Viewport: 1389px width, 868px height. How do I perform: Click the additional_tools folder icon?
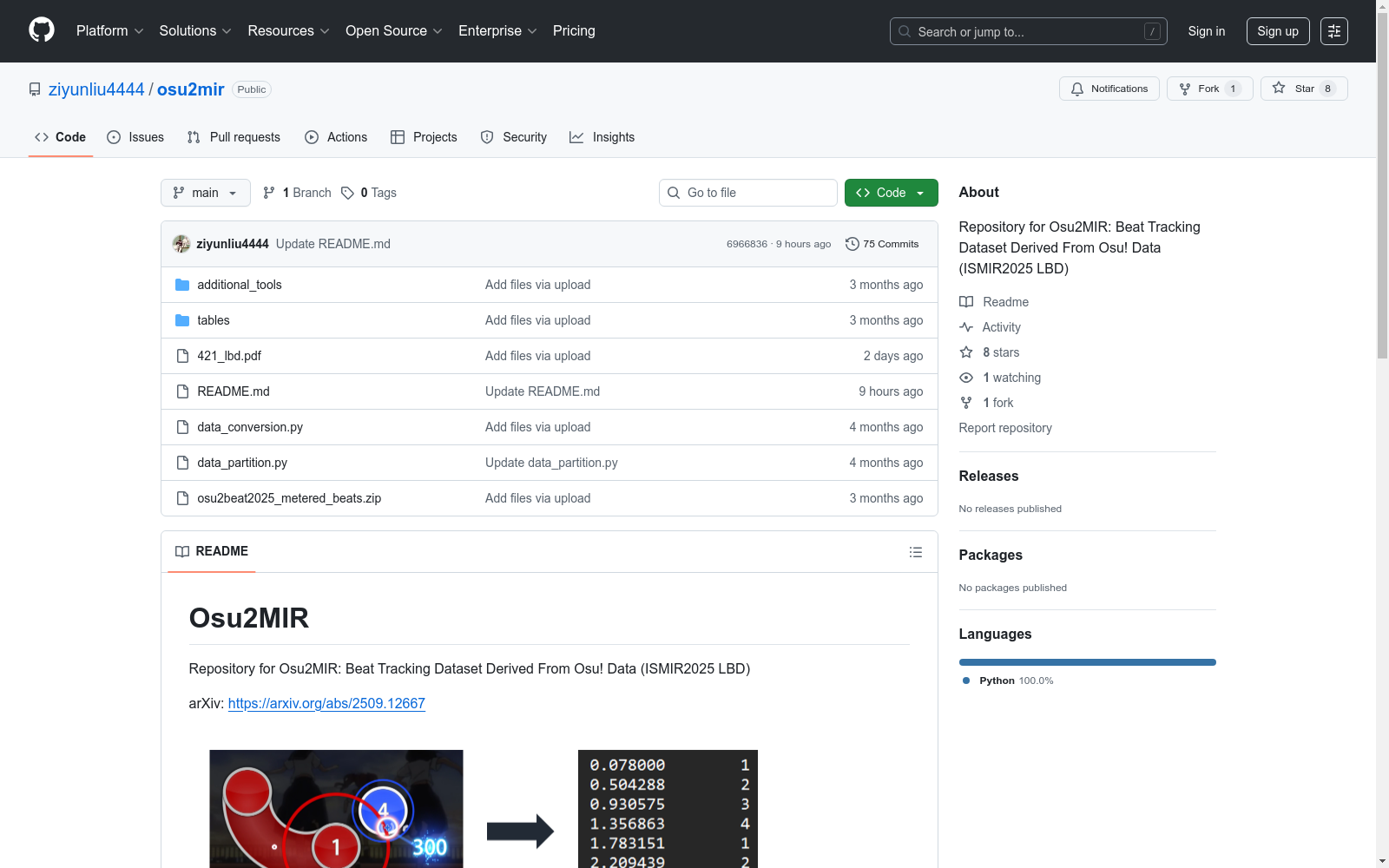(182, 285)
